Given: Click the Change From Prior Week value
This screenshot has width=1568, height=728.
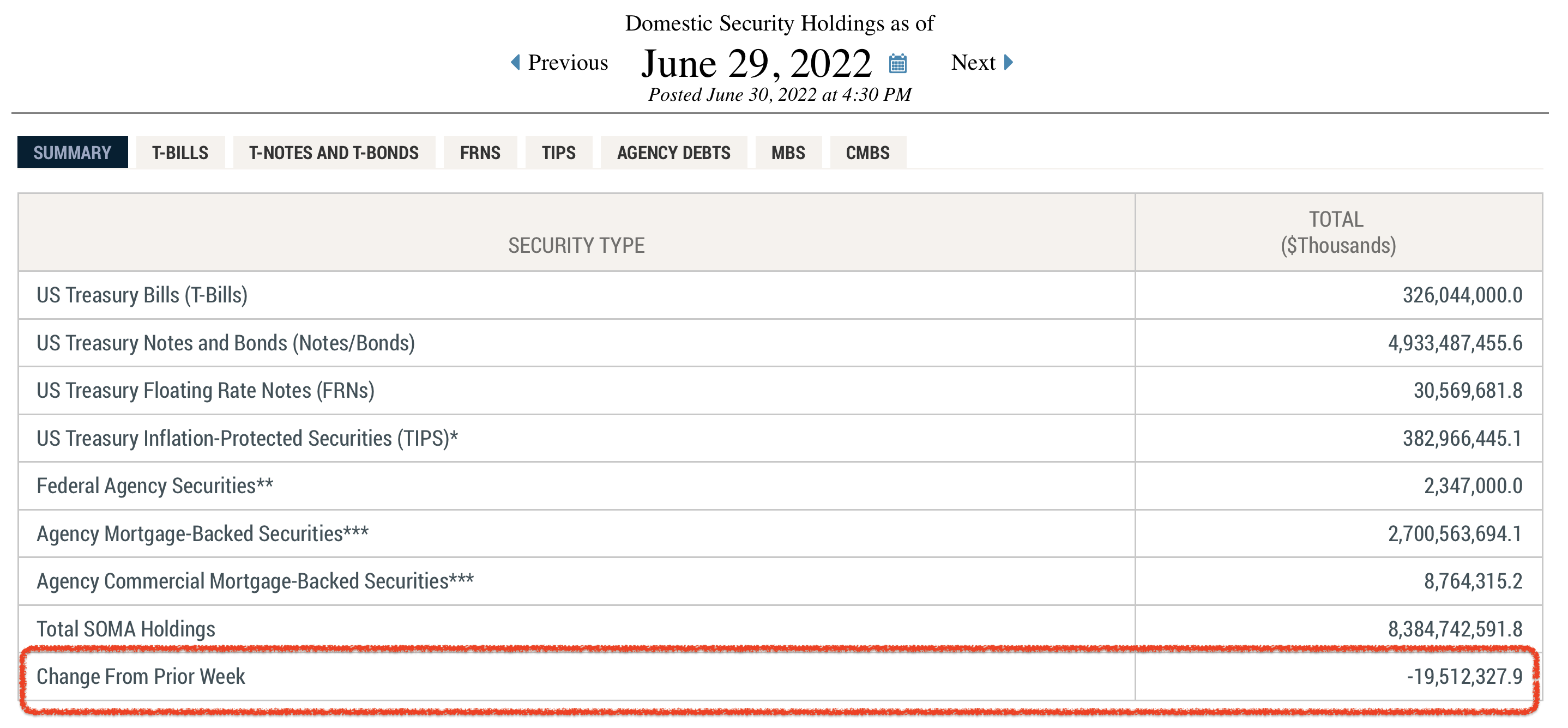Looking at the screenshot, I should pyautogui.click(x=1464, y=676).
